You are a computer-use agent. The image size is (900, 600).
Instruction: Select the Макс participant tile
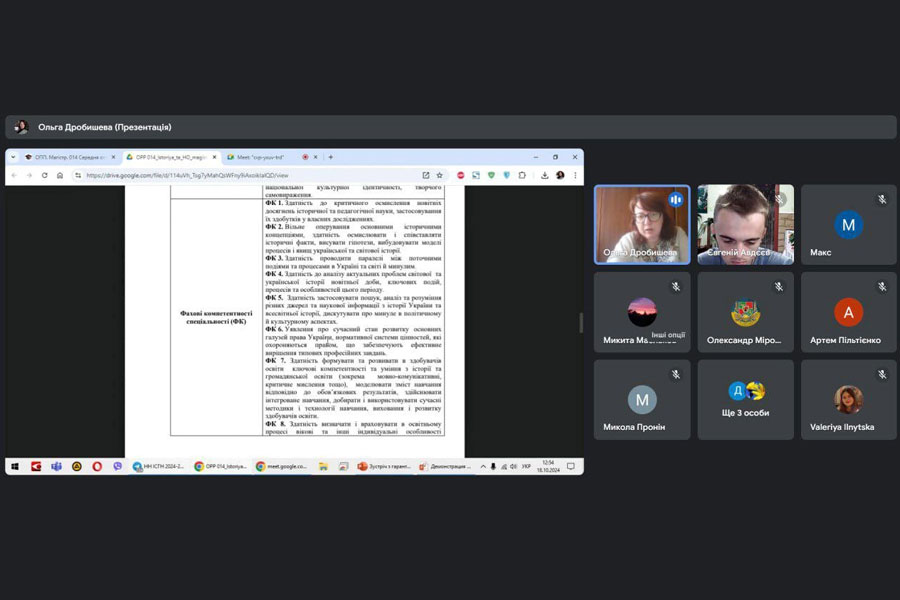pos(849,224)
